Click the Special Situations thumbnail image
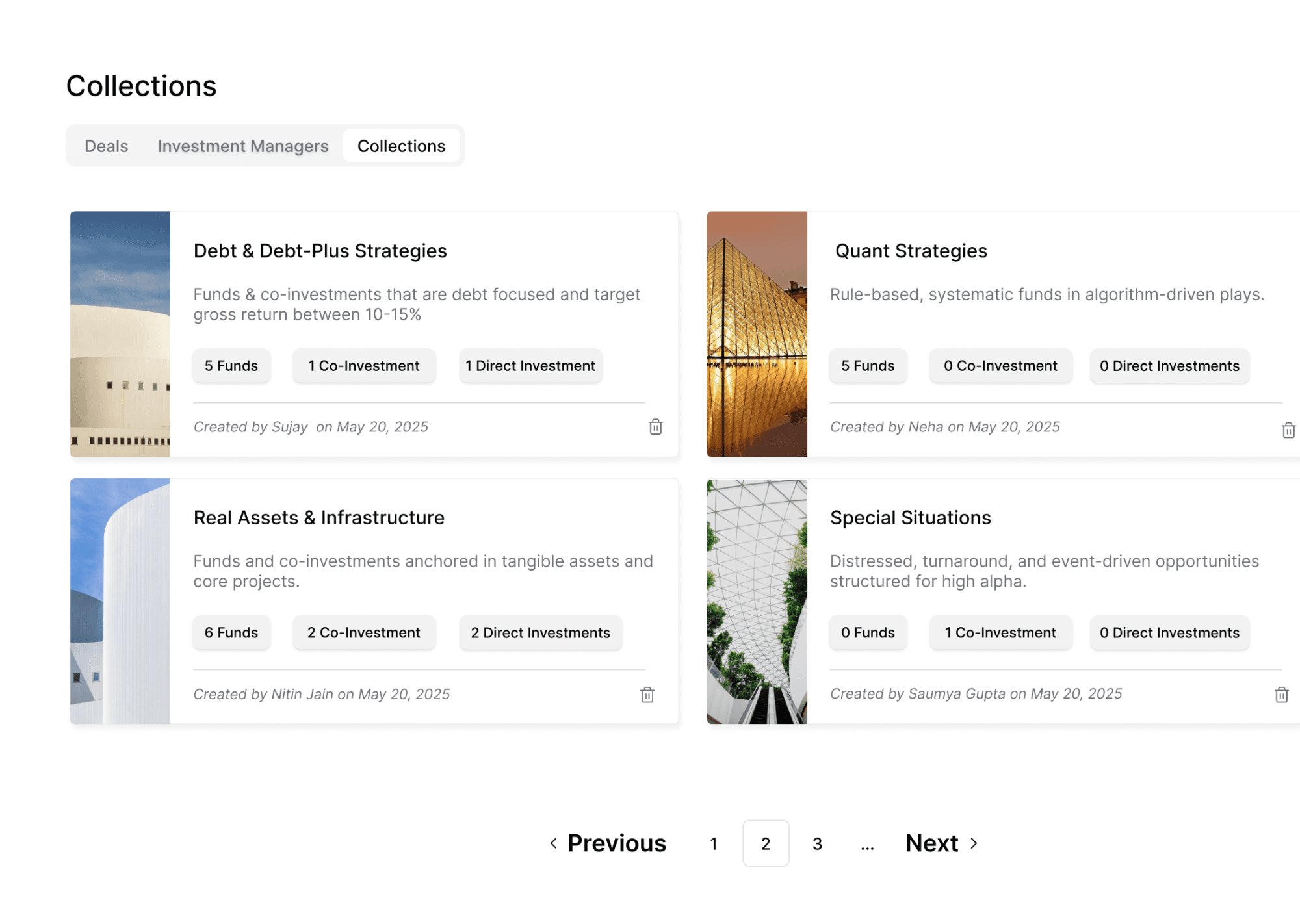1300x924 pixels. 757,599
